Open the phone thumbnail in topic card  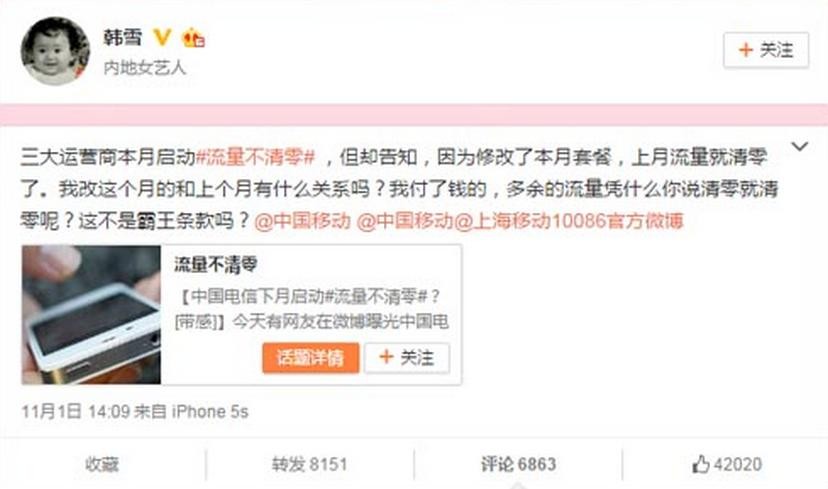91,315
